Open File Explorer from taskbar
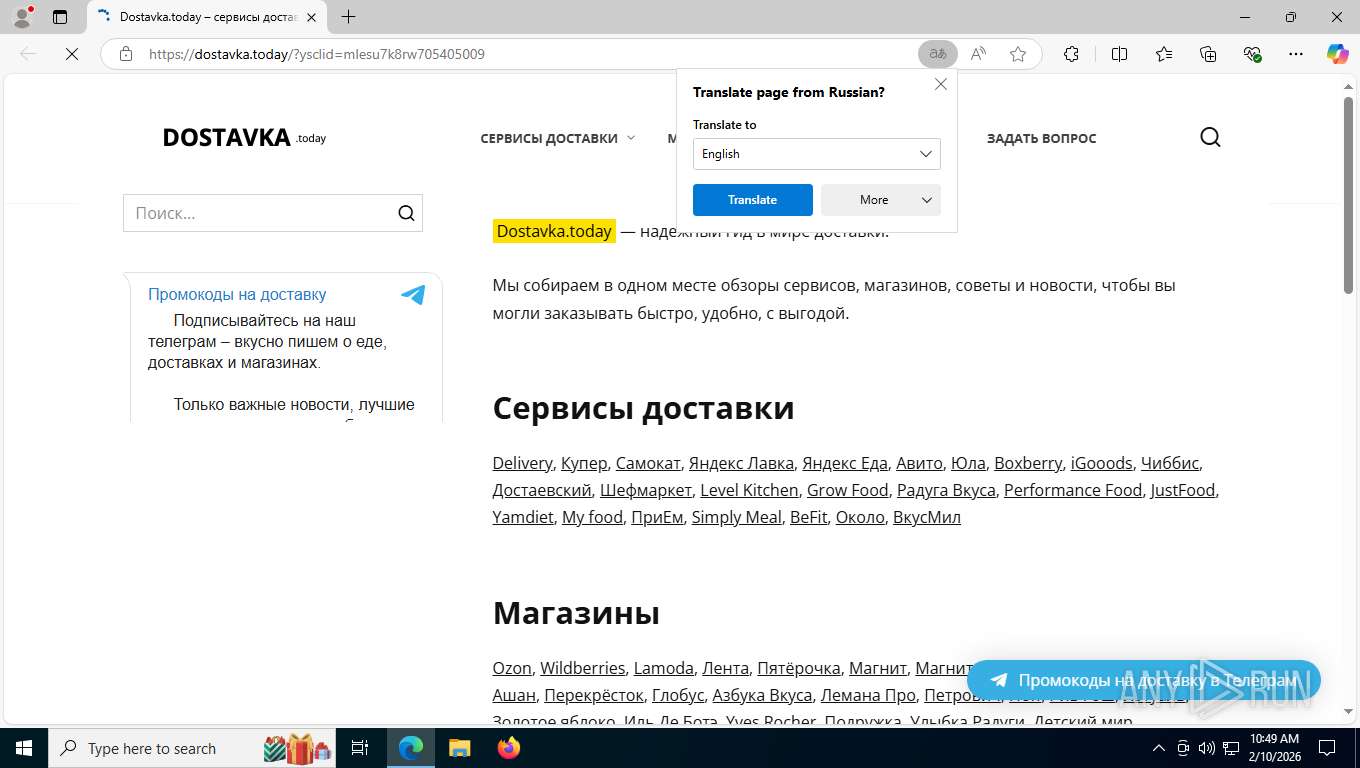 (459, 748)
